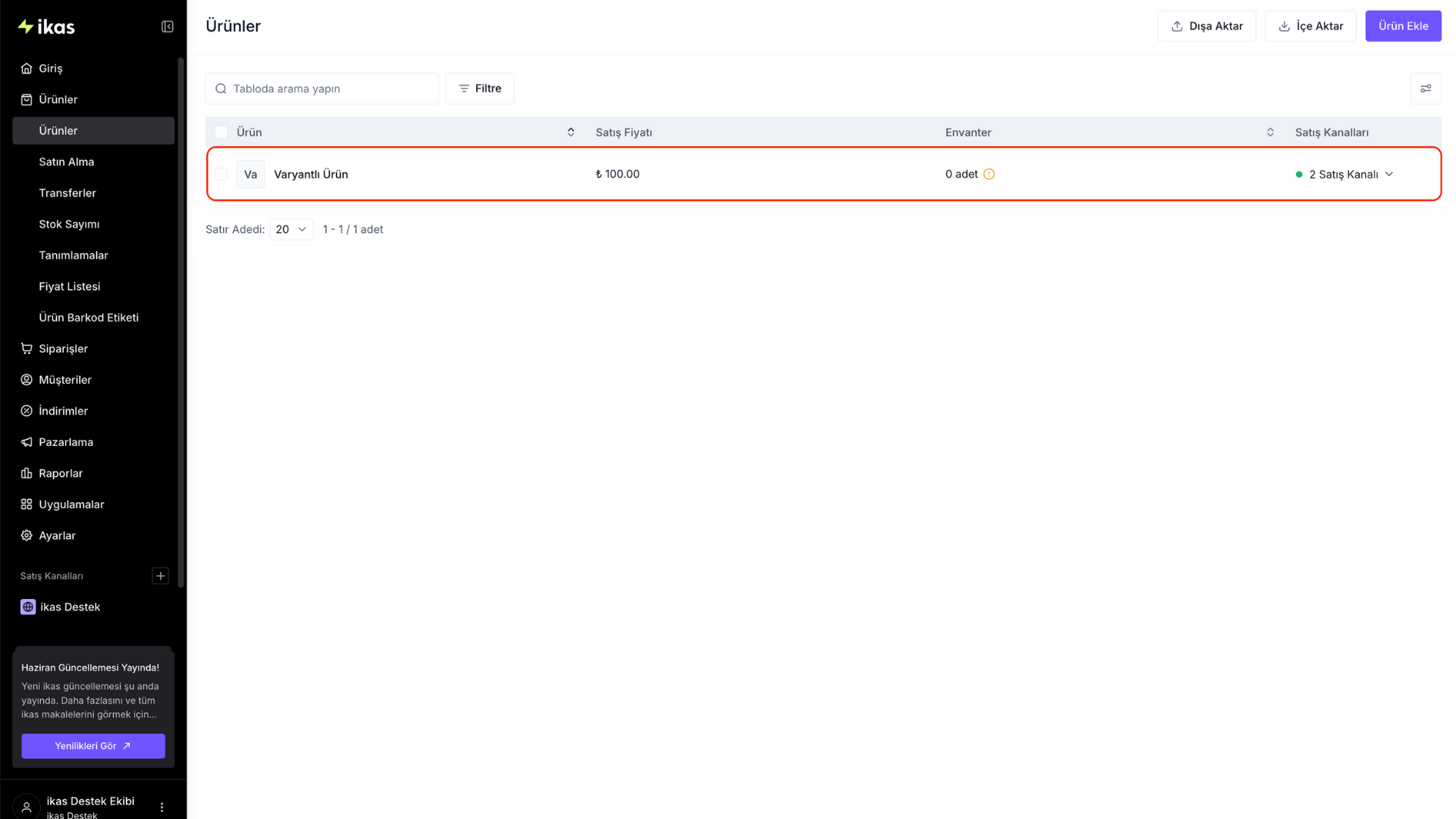Screen dimensions: 1456x819
Task: Click the Ayarlar gear icon
Action: click(x=27, y=535)
